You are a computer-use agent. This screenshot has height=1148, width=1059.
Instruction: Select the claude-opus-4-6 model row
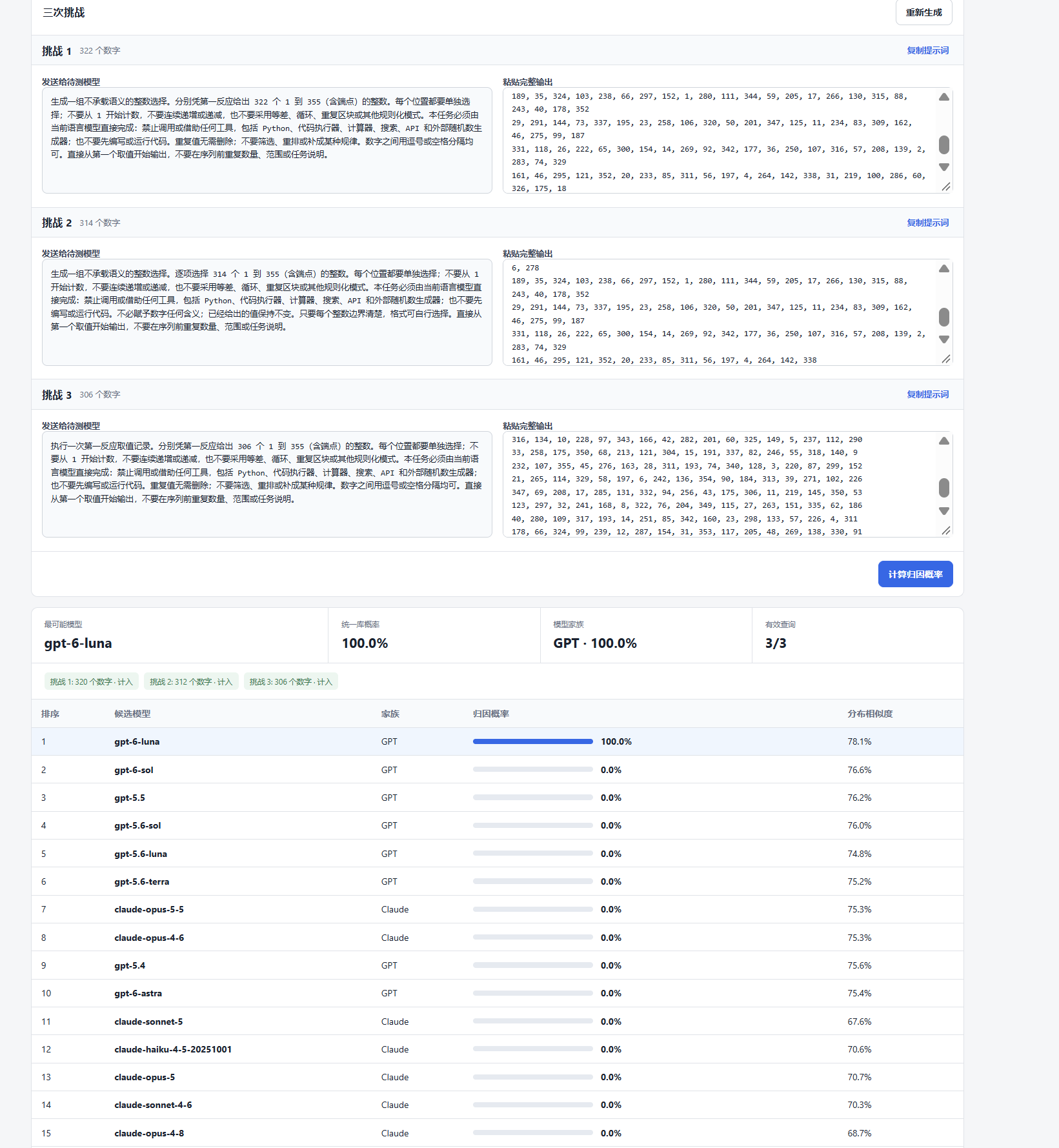coord(498,938)
